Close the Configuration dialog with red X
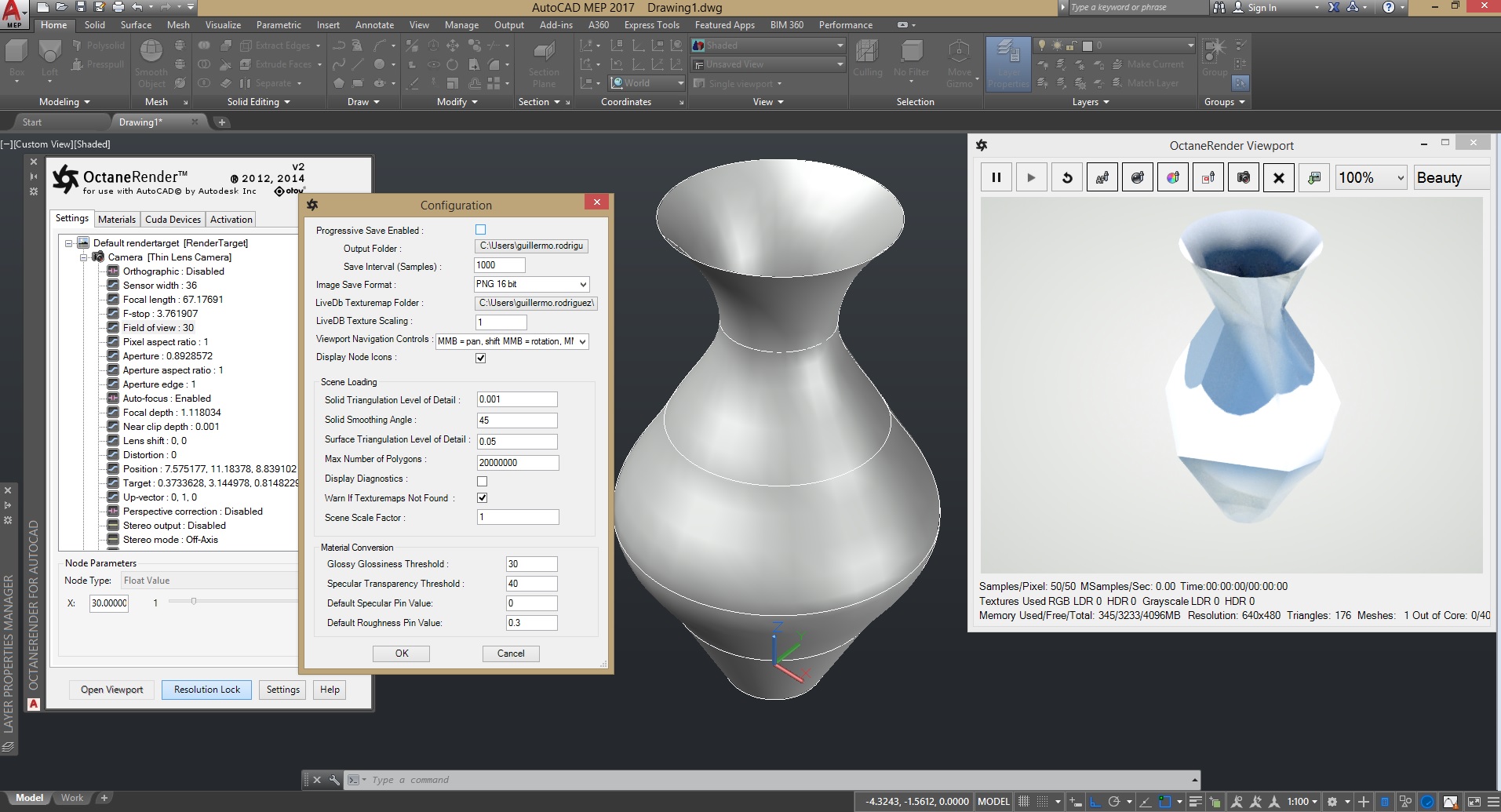Viewport: 1501px width, 812px height. tap(596, 202)
